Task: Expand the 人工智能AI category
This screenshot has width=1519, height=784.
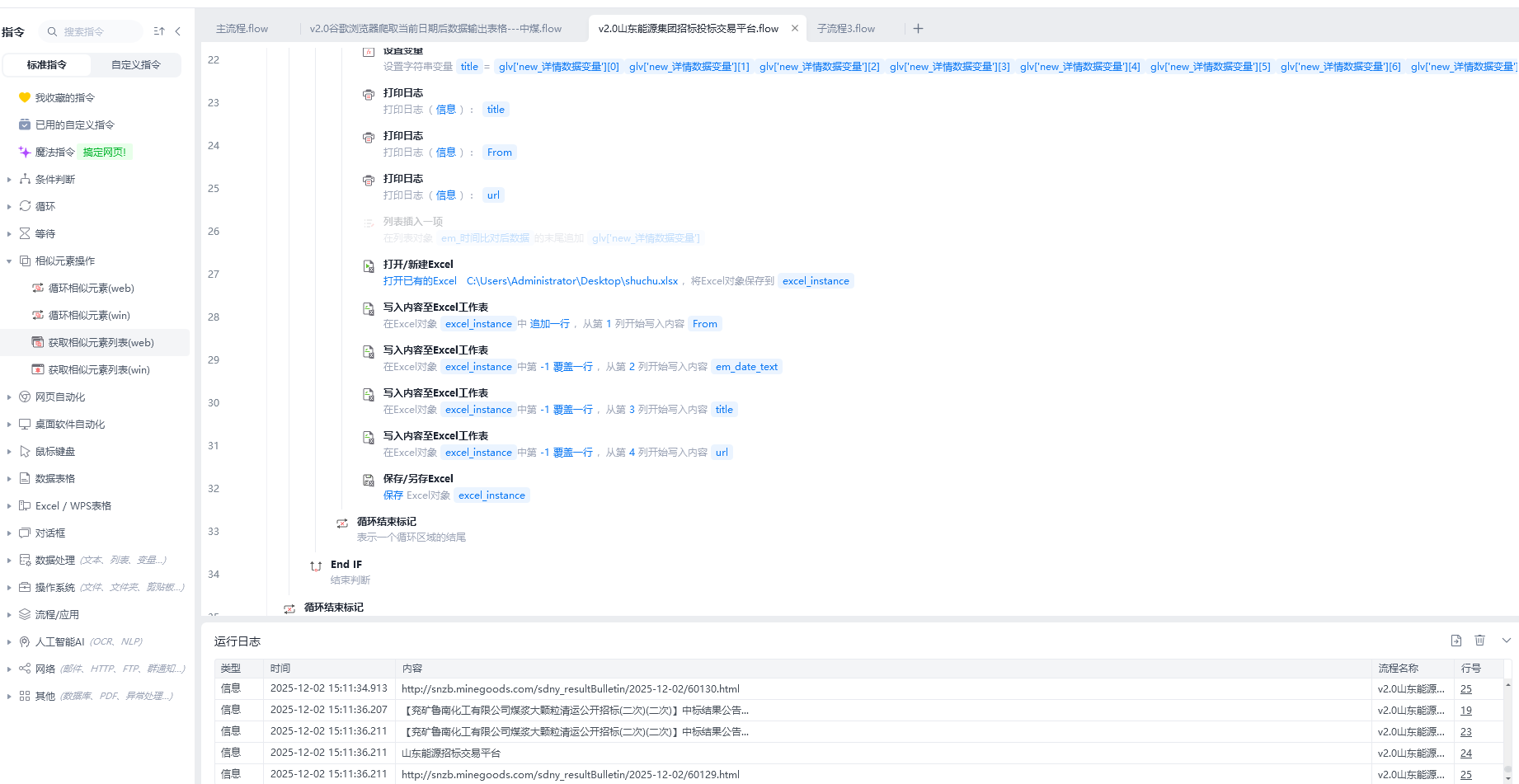Action: point(9,641)
